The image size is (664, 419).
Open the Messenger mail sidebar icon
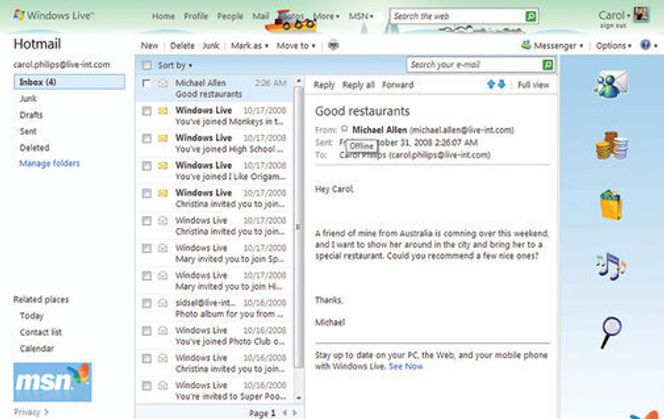pyautogui.click(x=611, y=84)
